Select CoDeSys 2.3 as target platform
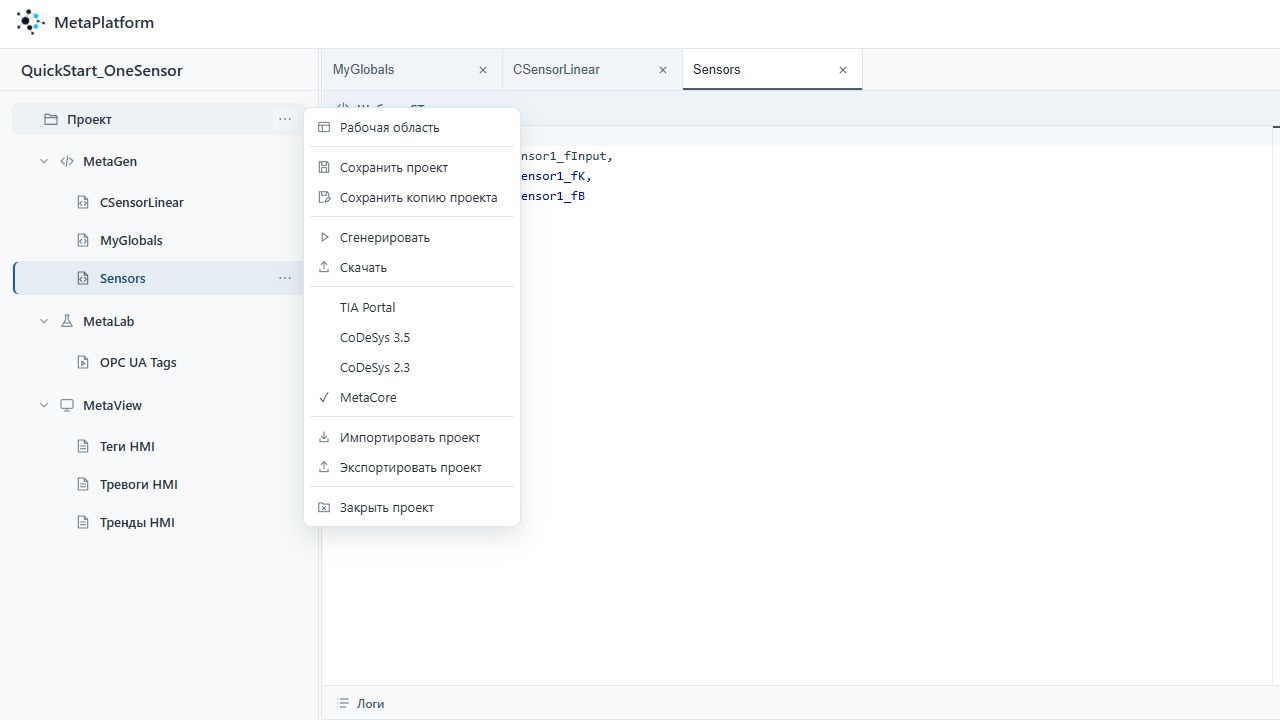Screen dimensions: 1280x720 click(x=412, y=367)
